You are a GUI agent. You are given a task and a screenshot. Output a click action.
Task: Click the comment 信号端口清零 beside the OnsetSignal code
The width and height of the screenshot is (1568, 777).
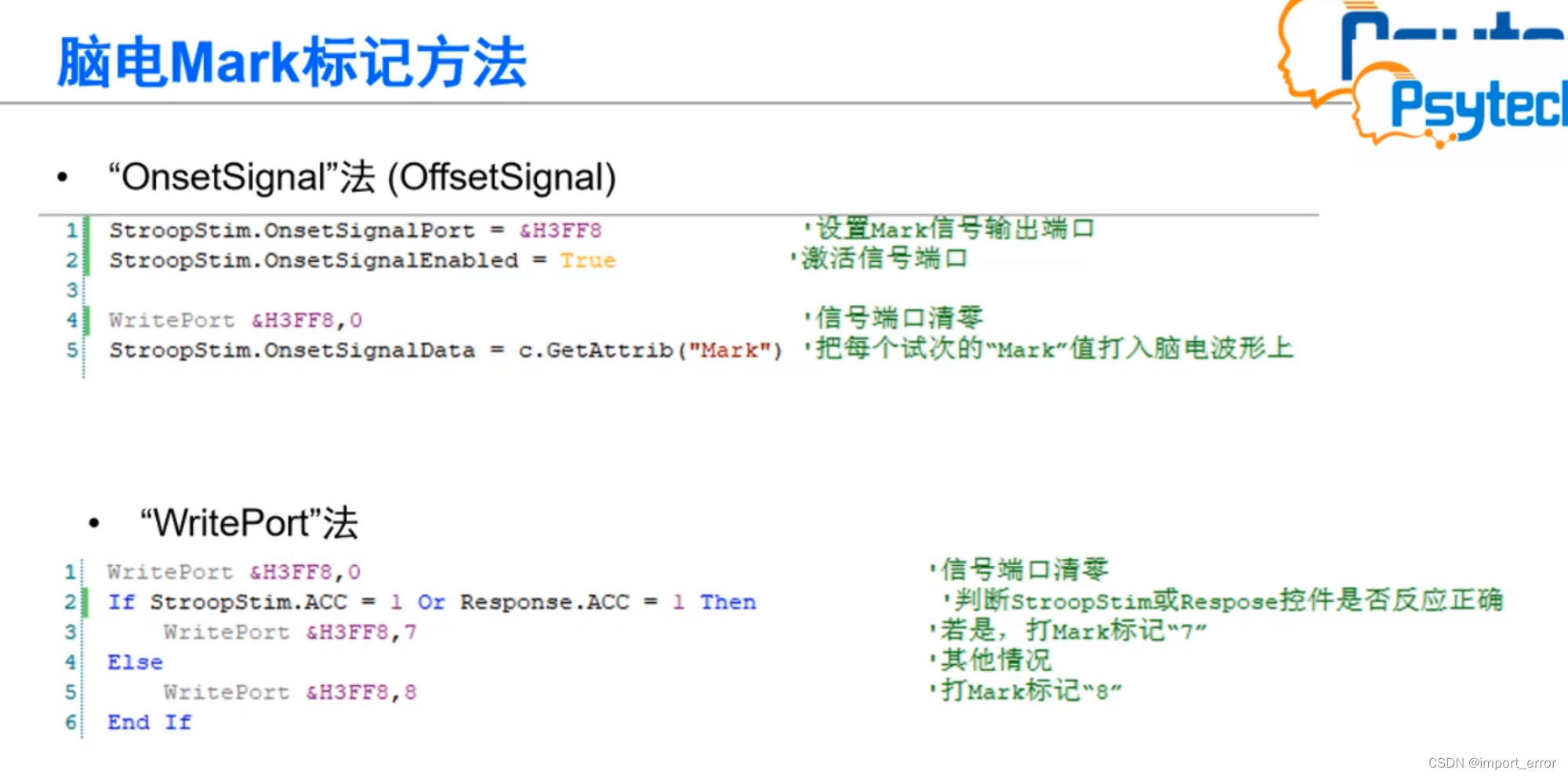893,318
